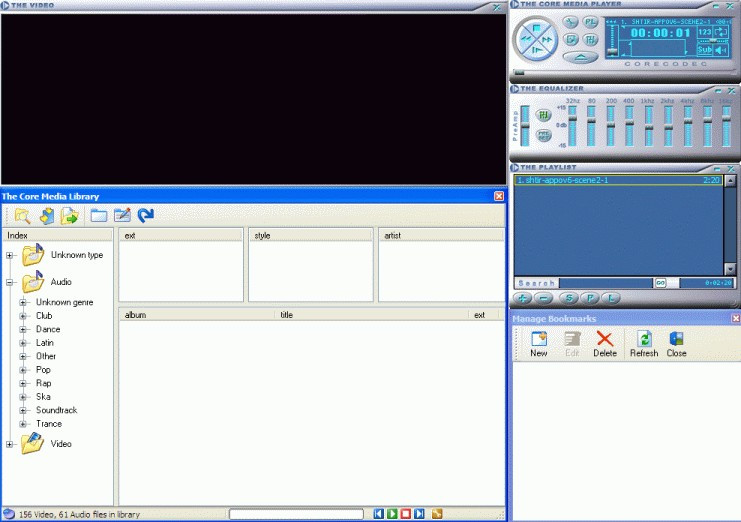Click the blue refresh arrow in library toolbar
This screenshot has width=741, height=522.
(x=146, y=215)
